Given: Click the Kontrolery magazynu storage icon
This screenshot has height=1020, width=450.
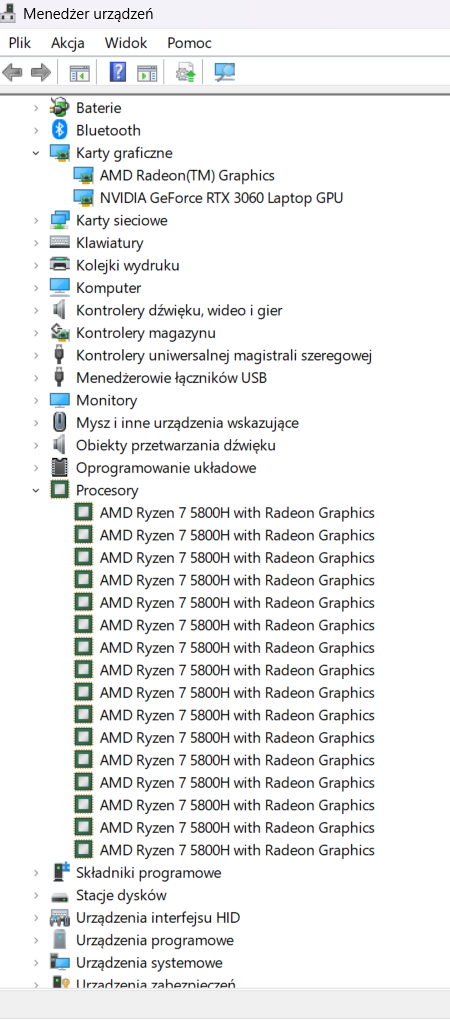Looking at the screenshot, I should (60, 333).
